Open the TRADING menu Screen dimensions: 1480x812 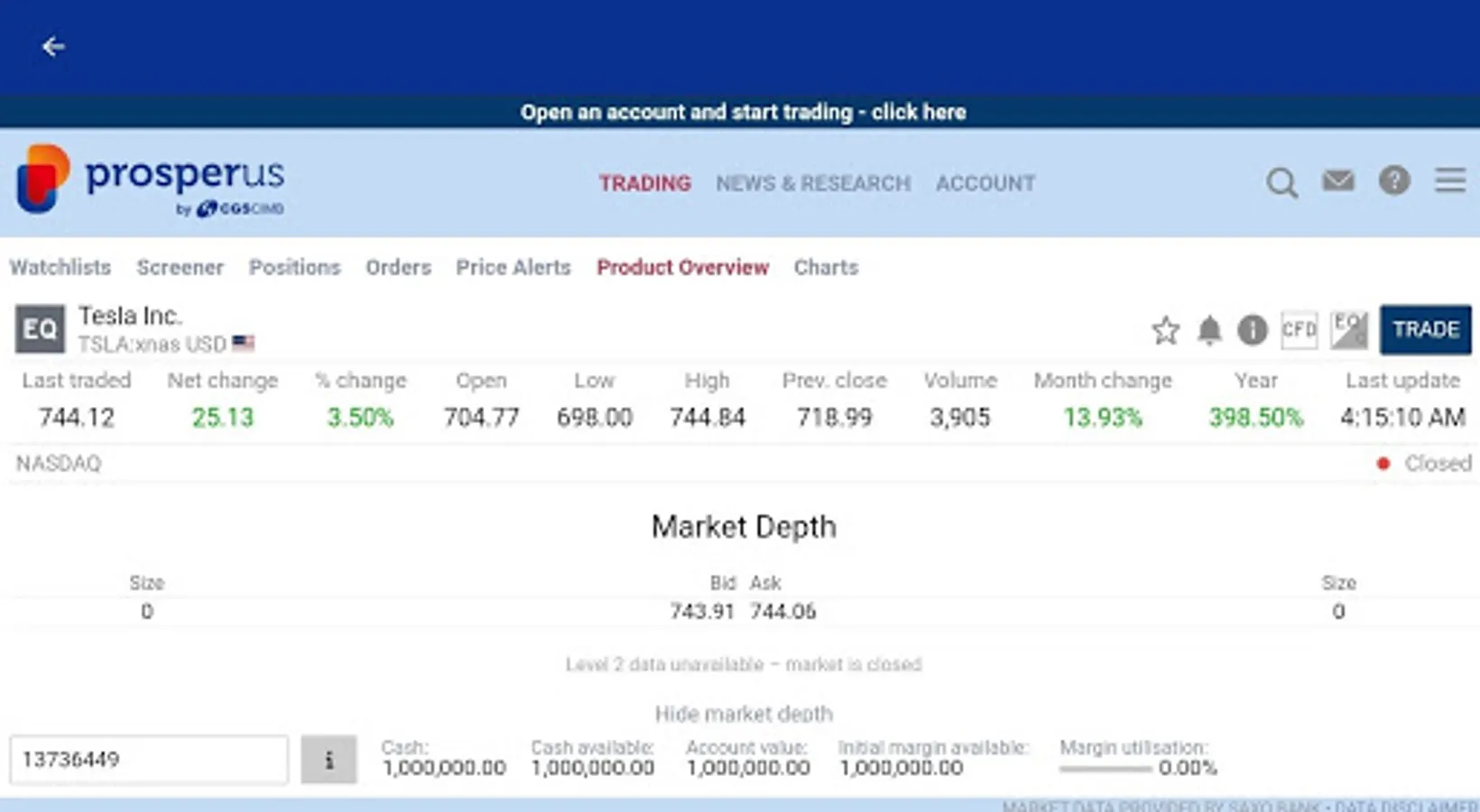point(645,183)
